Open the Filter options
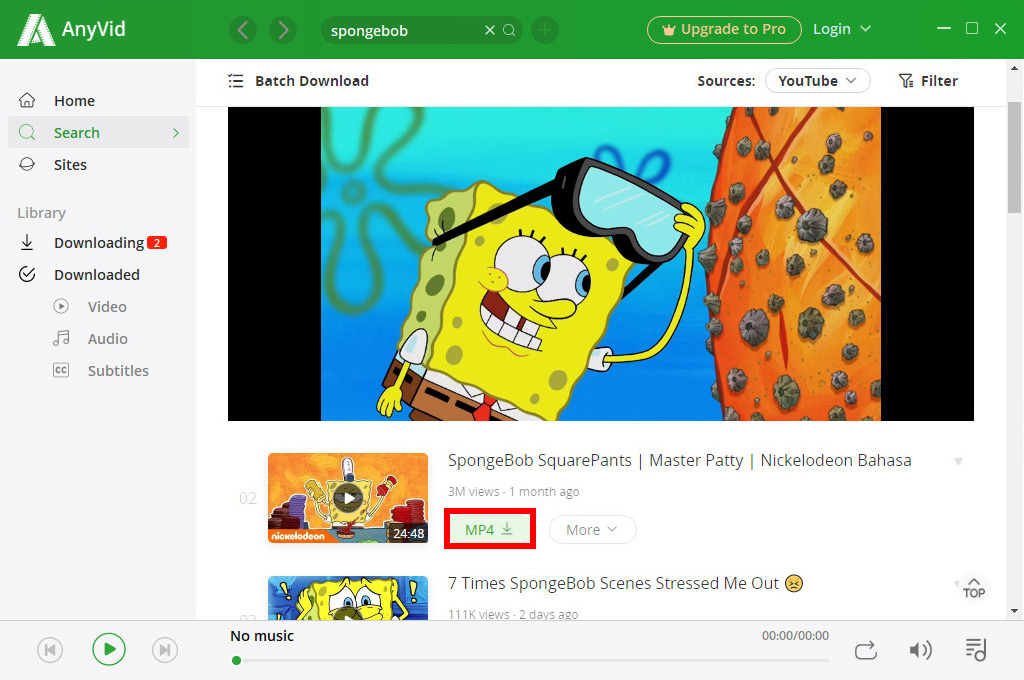The height and width of the screenshot is (680, 1024). pos(928,81)
